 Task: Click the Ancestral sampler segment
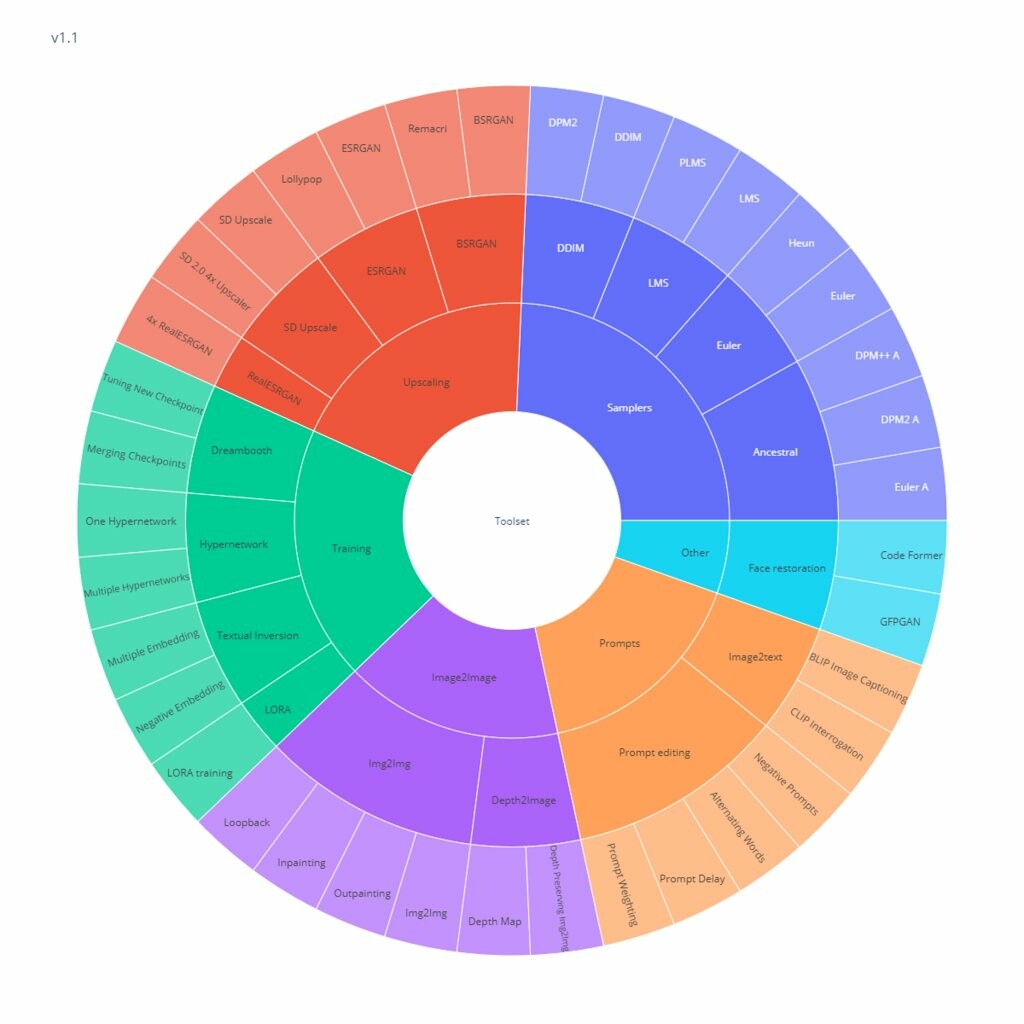tap(775, 452)
